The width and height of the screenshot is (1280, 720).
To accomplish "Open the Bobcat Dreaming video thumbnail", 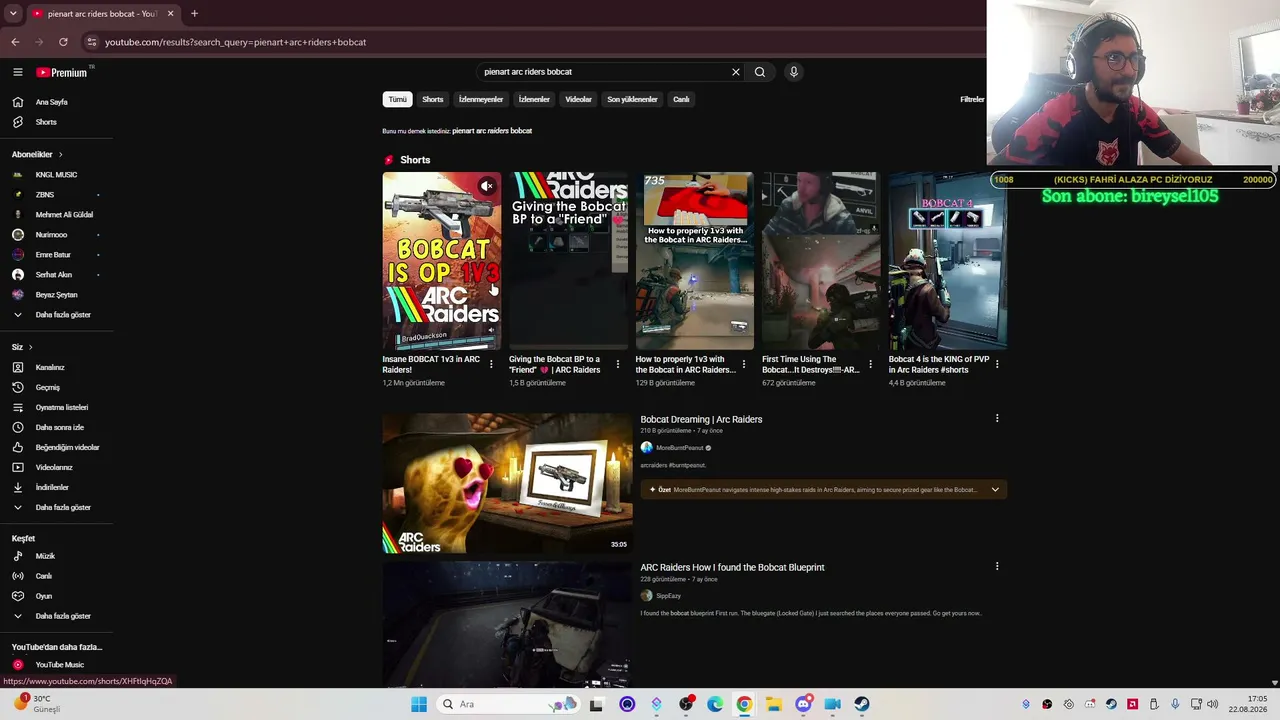I will point(507,484).
